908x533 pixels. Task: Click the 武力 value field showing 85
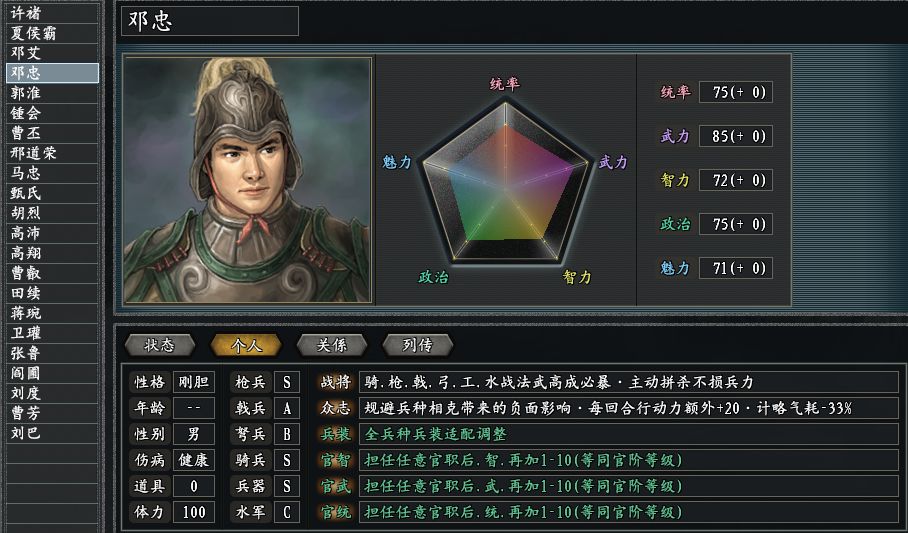[x=735, y=136]
